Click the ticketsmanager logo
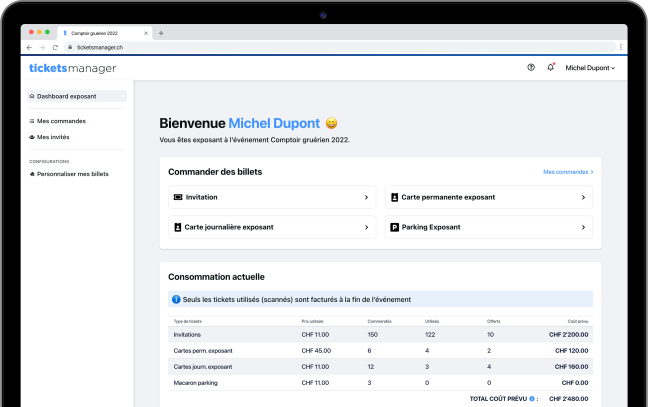This screenshot has height=407, width=648. 73,68
